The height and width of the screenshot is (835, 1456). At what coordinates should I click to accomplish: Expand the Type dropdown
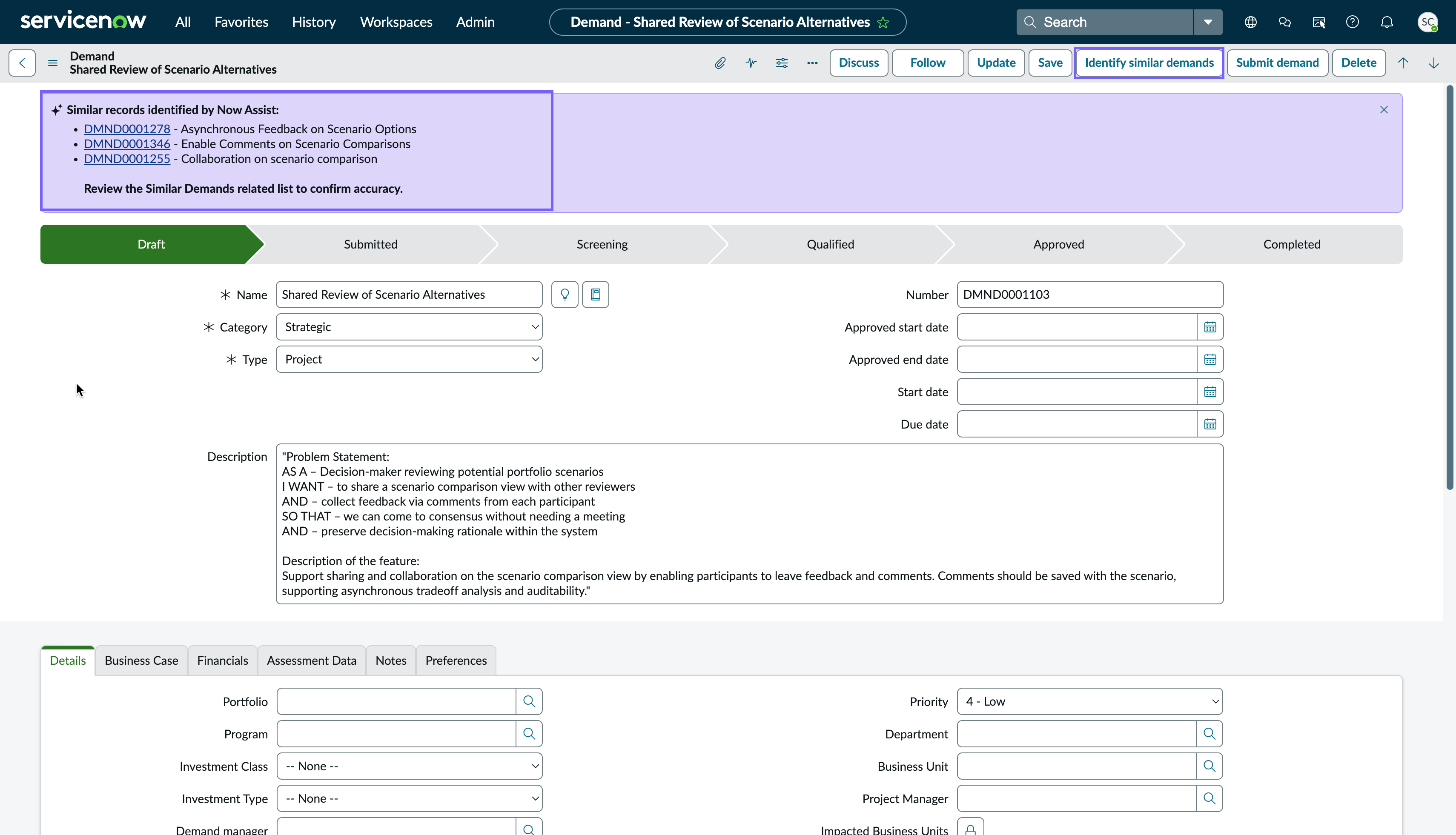click(409, 360)
